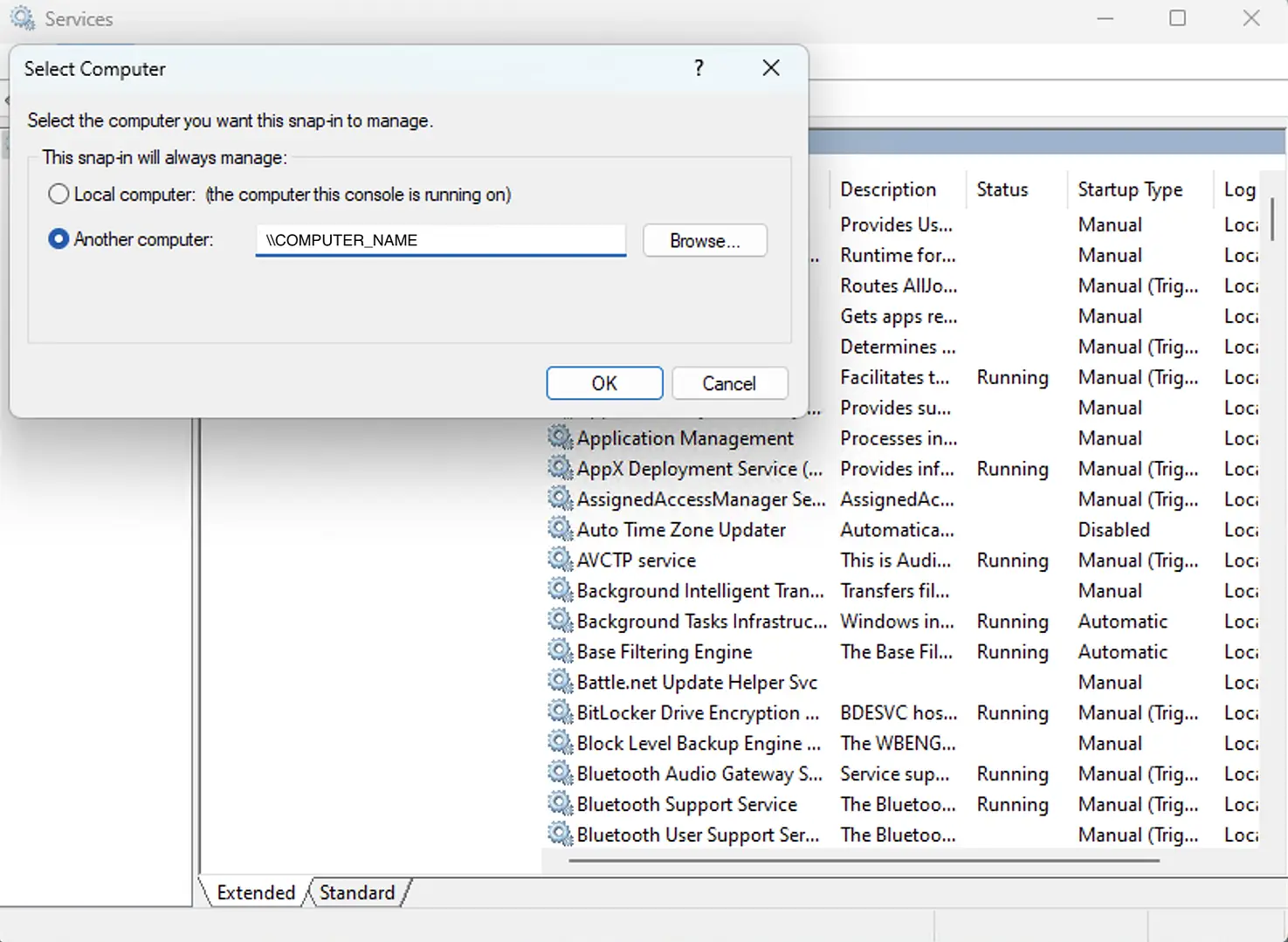Sort by the Startup Type column header

[x=1130, y=189]
